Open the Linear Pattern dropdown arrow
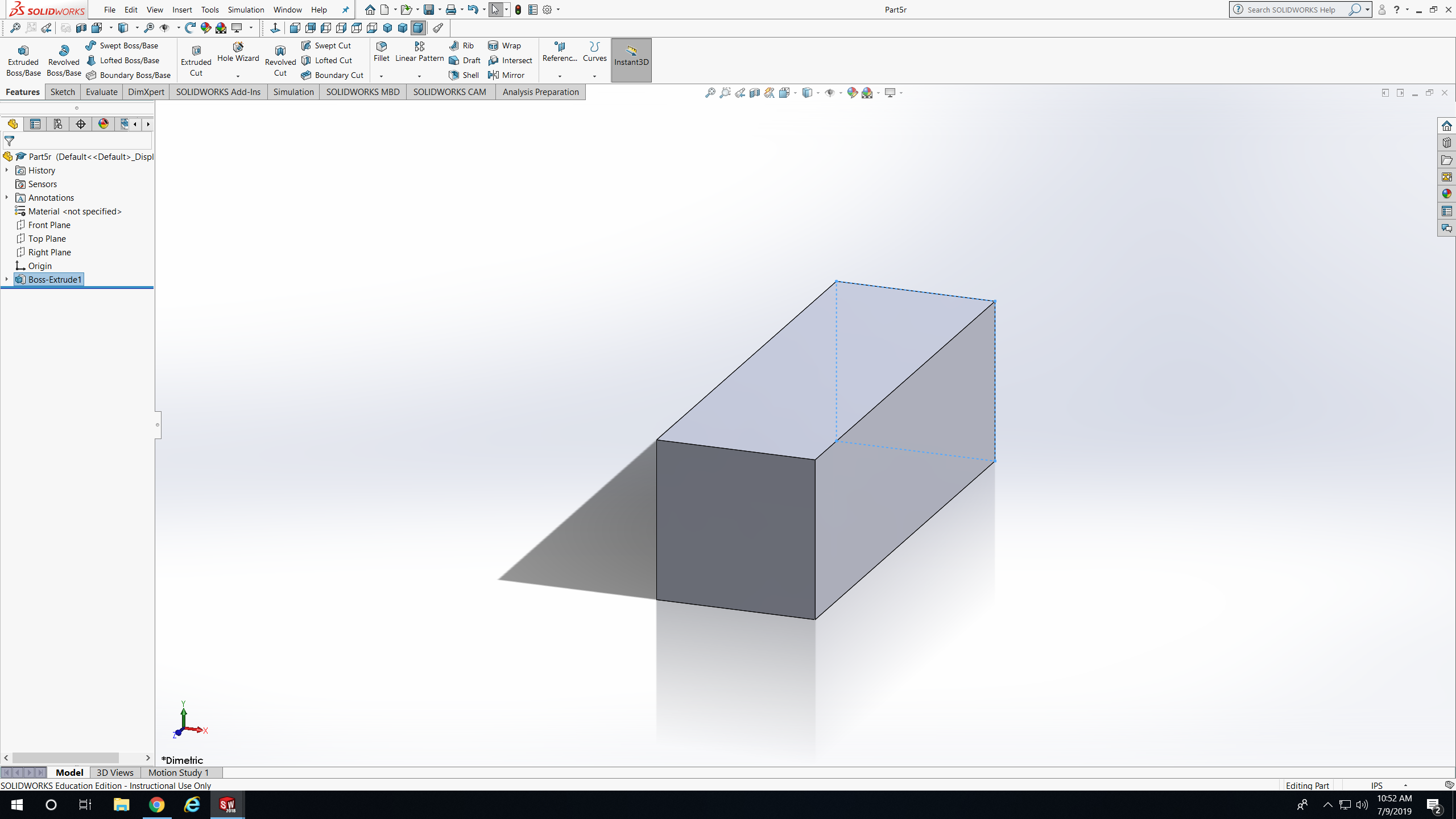Viewport: 1456px width, 819px height. coord(419,76)
